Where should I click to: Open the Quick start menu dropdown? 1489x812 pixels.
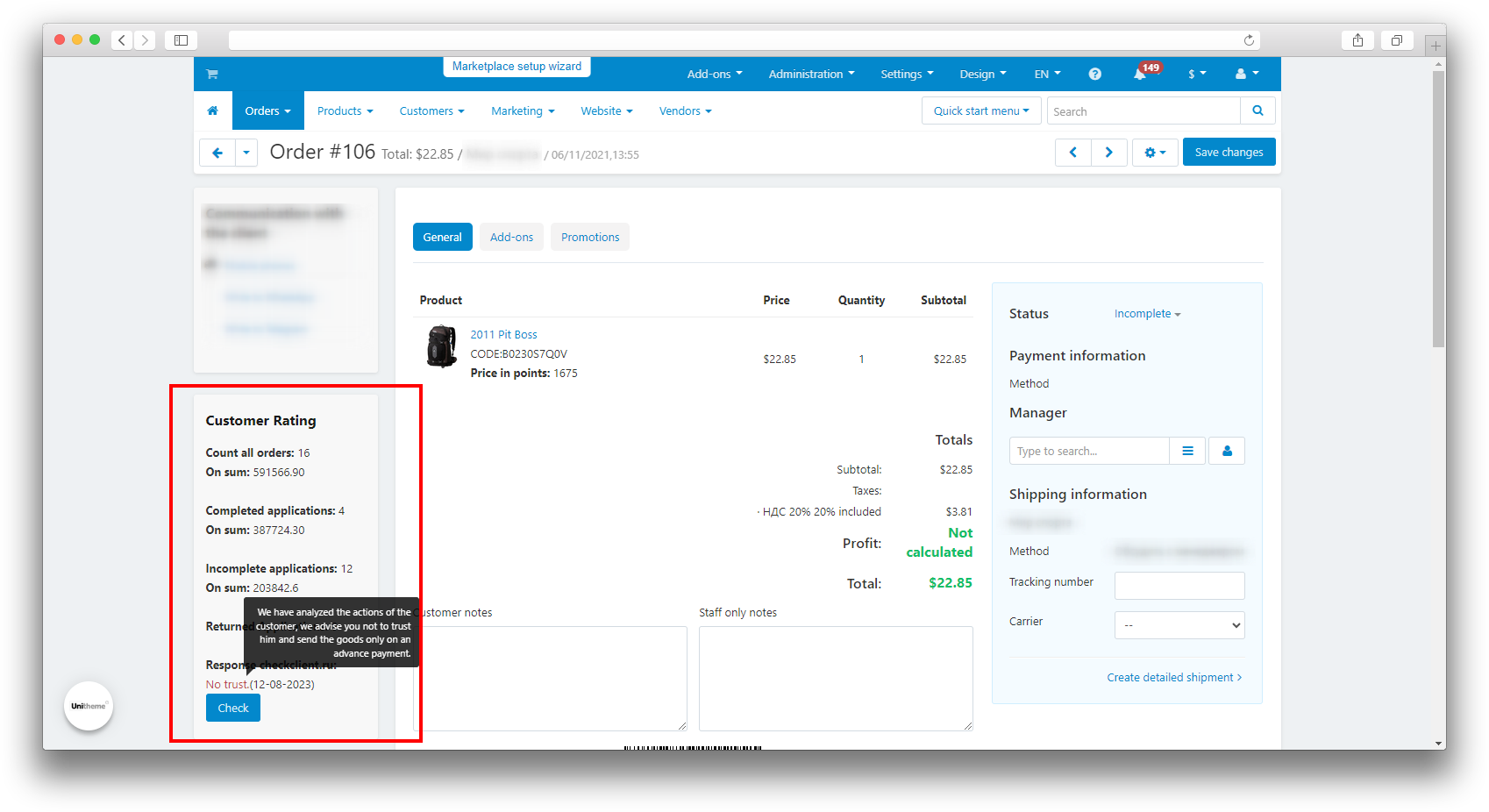[980, 111]
